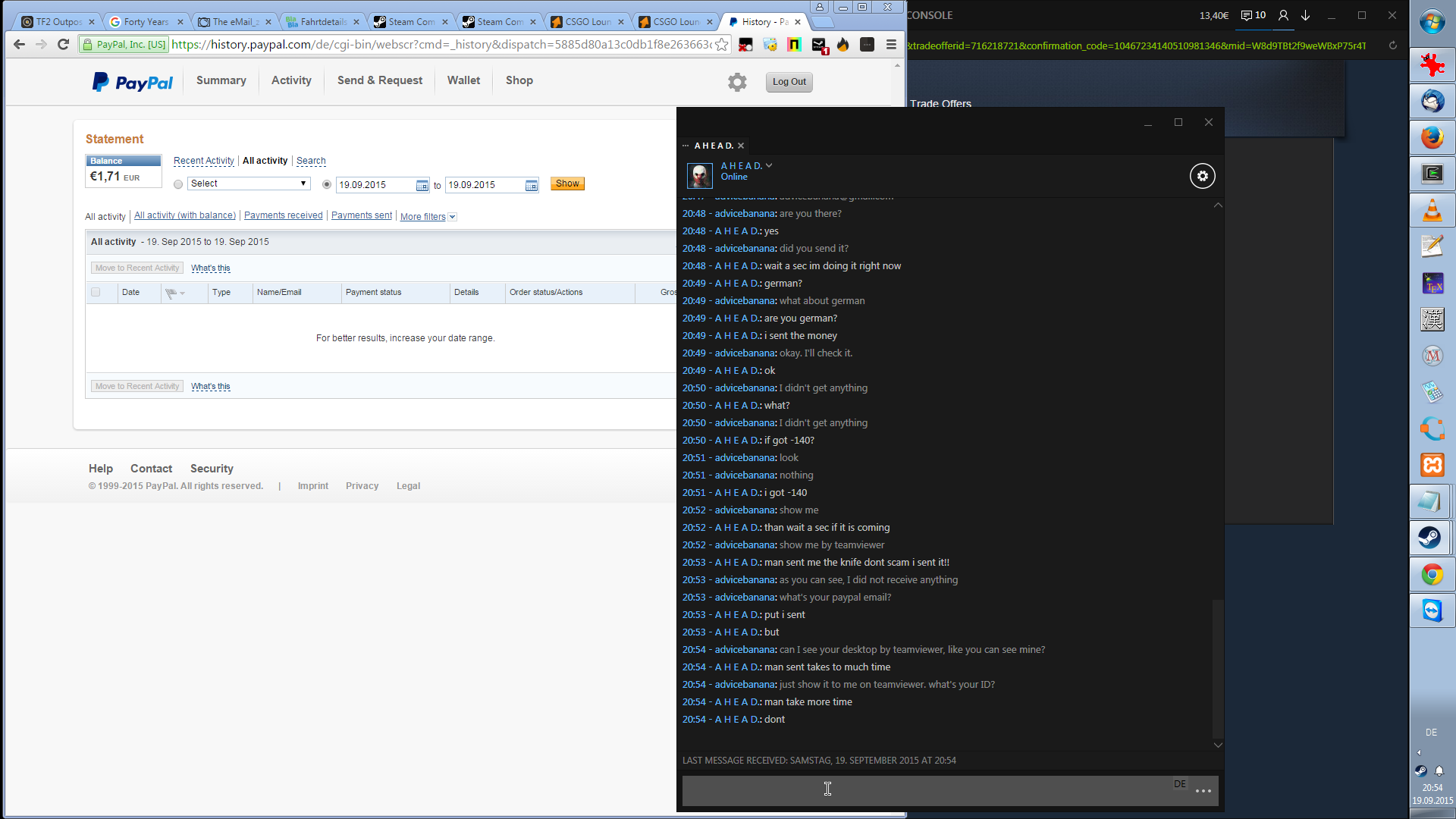Open Steam chat settings gear
This screenshot has height=819, width=1456.
1202,176
